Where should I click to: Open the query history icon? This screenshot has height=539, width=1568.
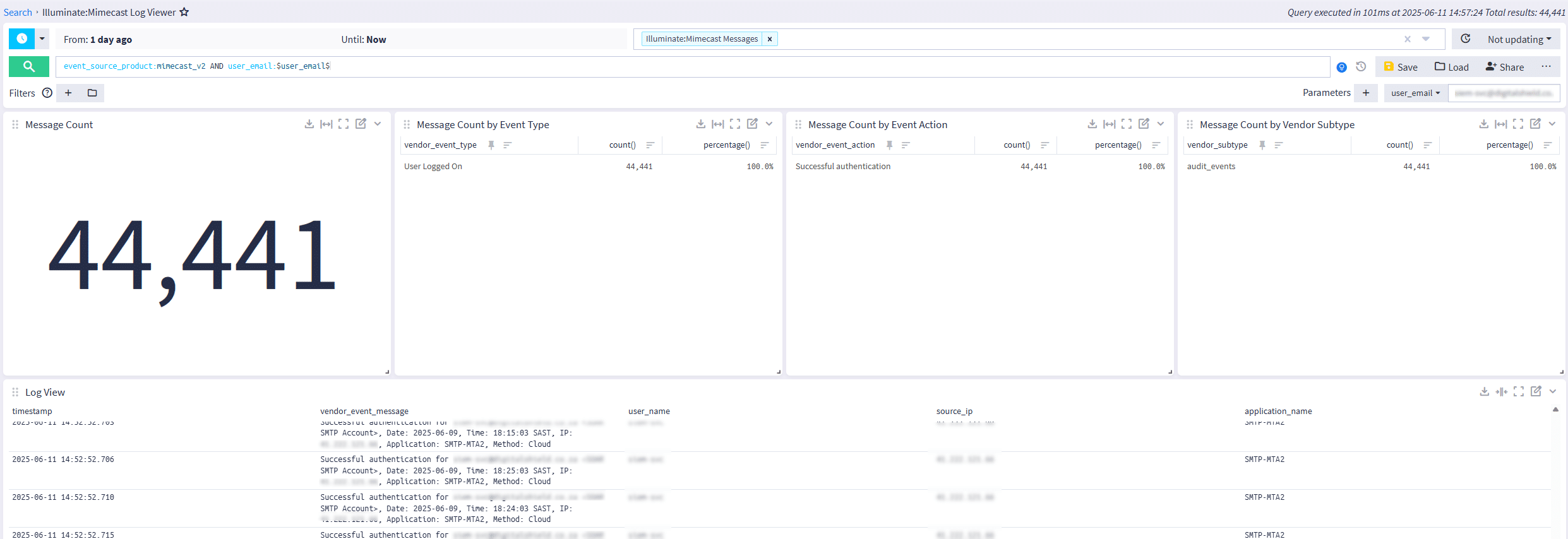coord(1361,67)
